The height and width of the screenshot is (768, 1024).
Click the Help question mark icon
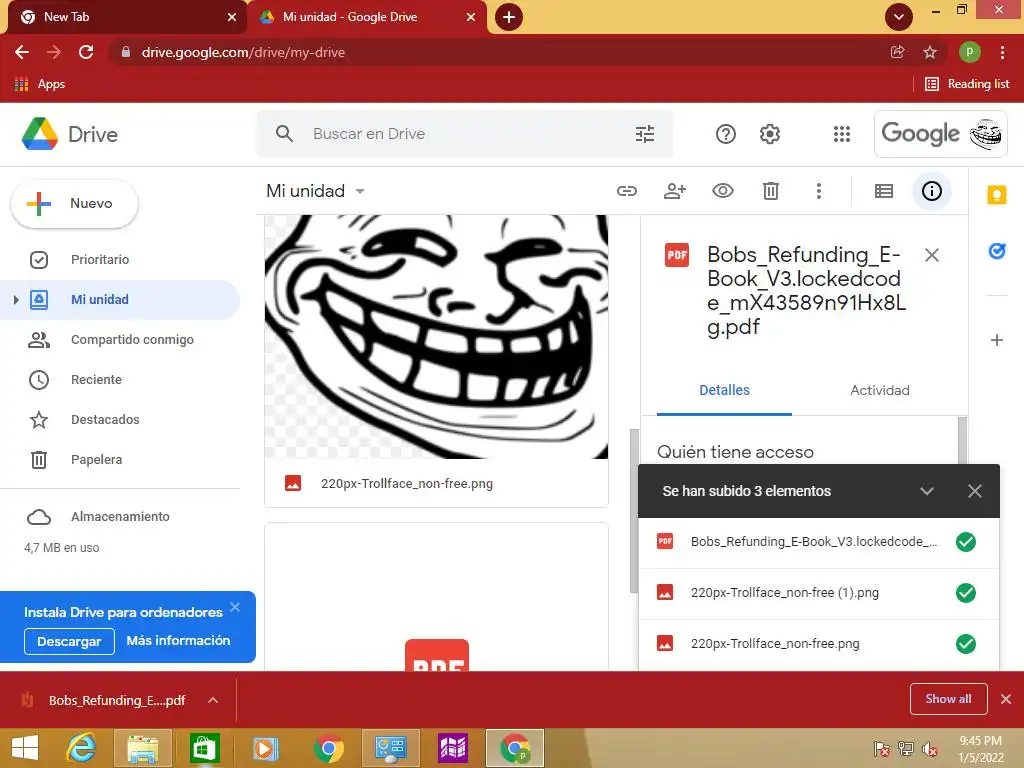pyautogui.click(x=726, y=134)
